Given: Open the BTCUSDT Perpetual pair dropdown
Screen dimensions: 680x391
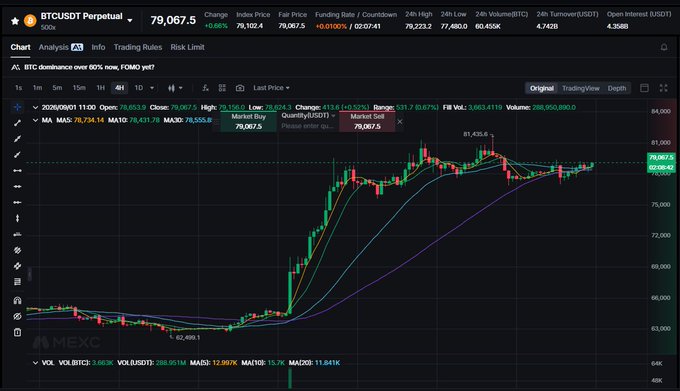Looking at the screenshot, I should click(x=130, y=20).
